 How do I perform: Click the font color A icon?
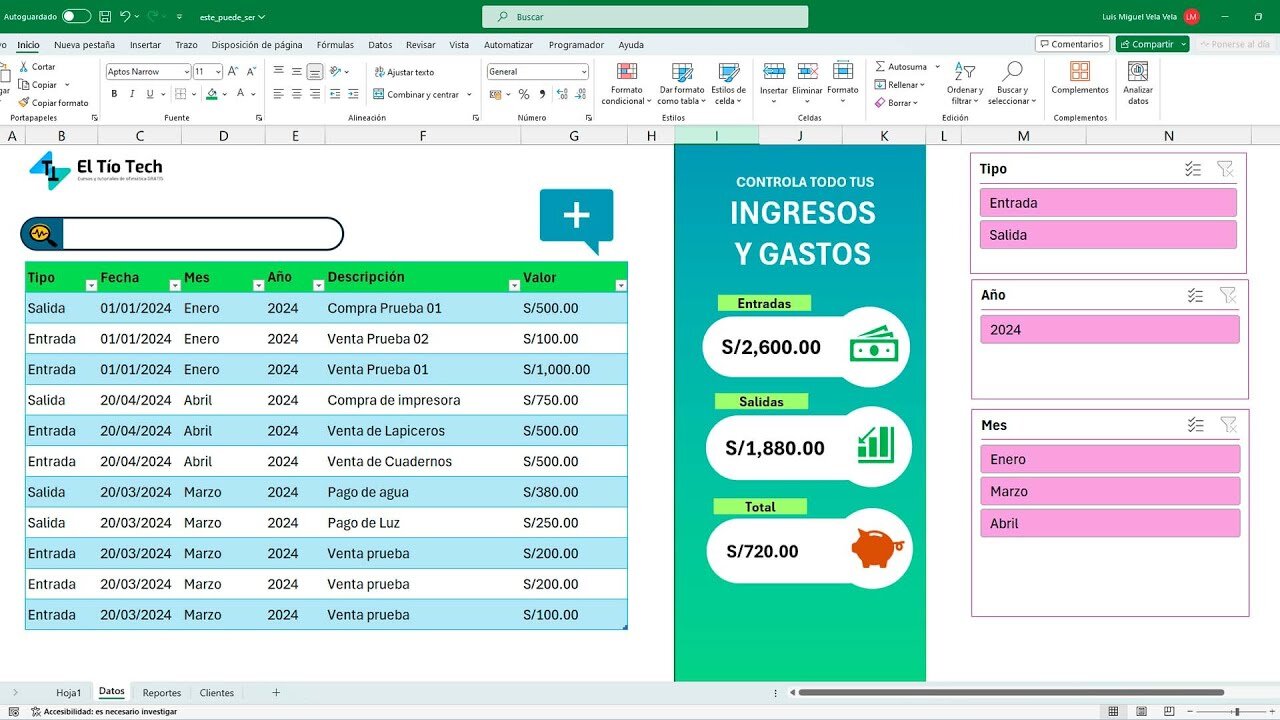point(241,94)
